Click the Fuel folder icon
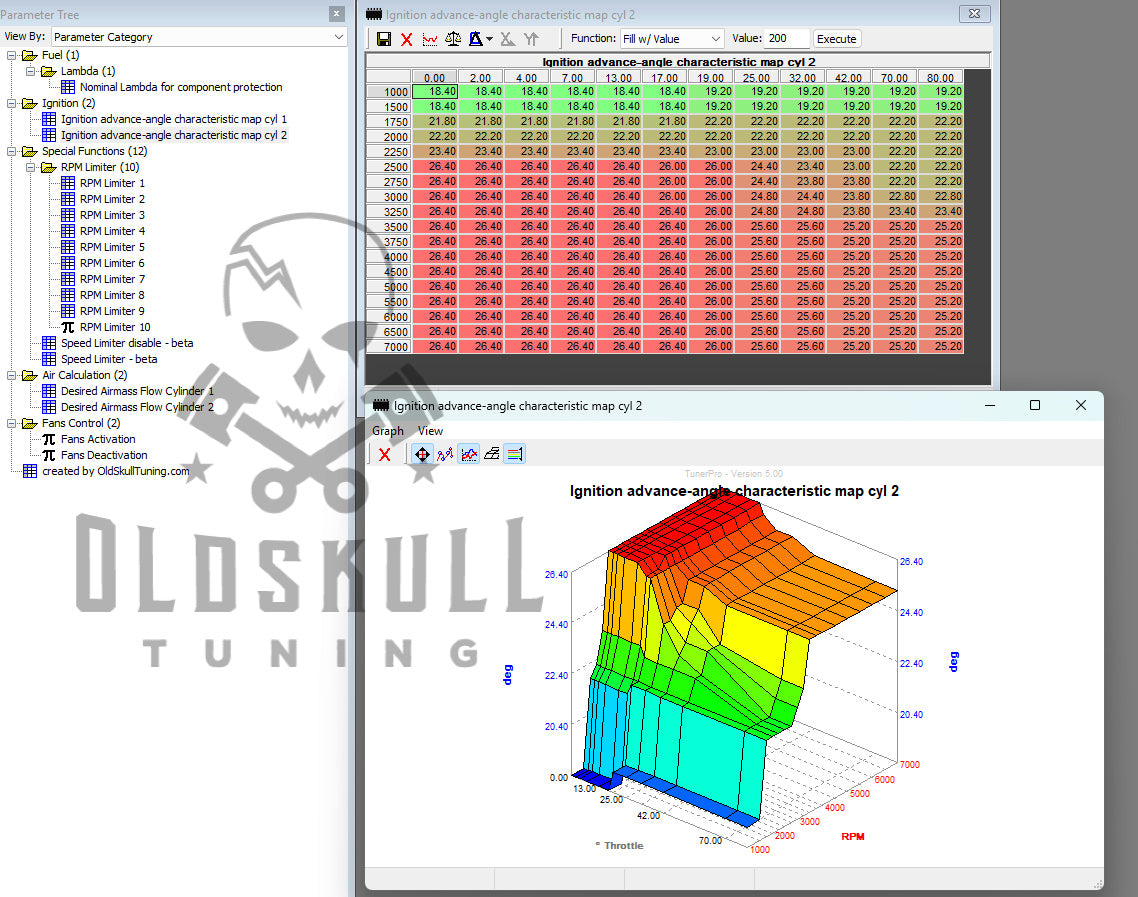The width and height of the screenshot is (1138, 897). click(x=30, y=55)
